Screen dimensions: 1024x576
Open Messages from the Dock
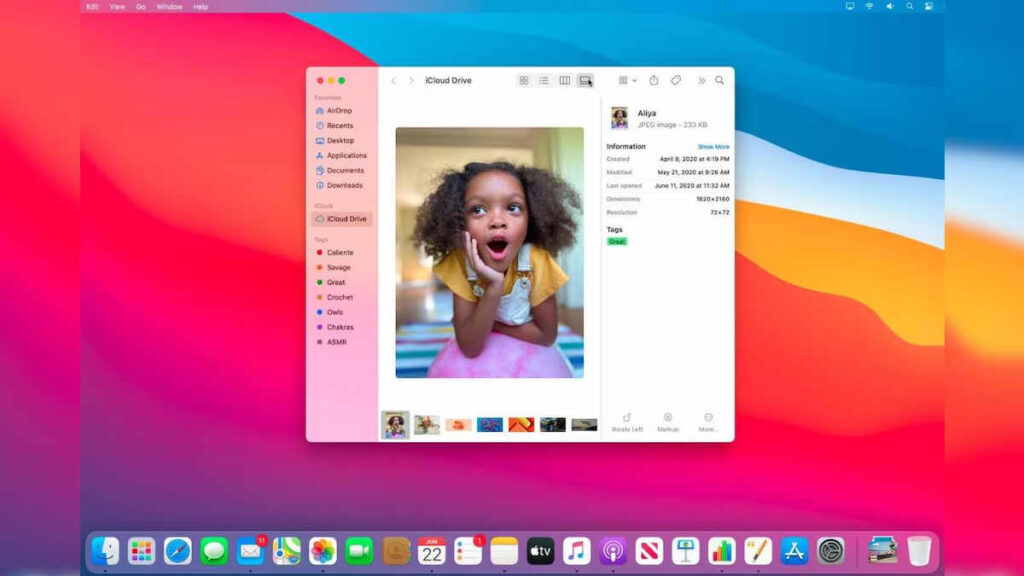pos(214,551)
